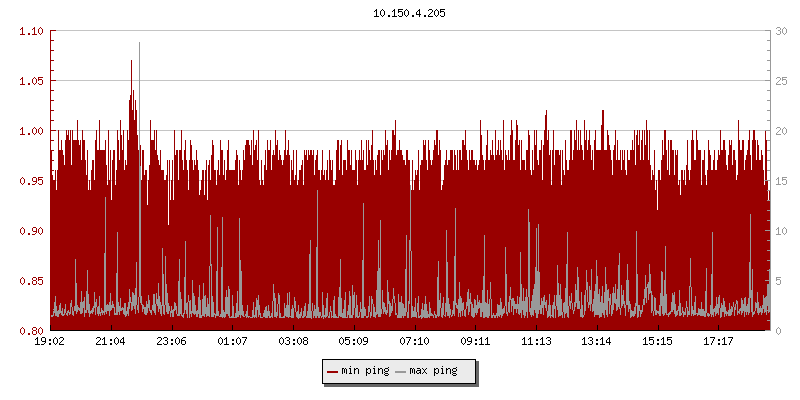This screenshot has width=800, height=400.
Task: Select the 1.00 left axis value
Action: [x=33, y=131]
